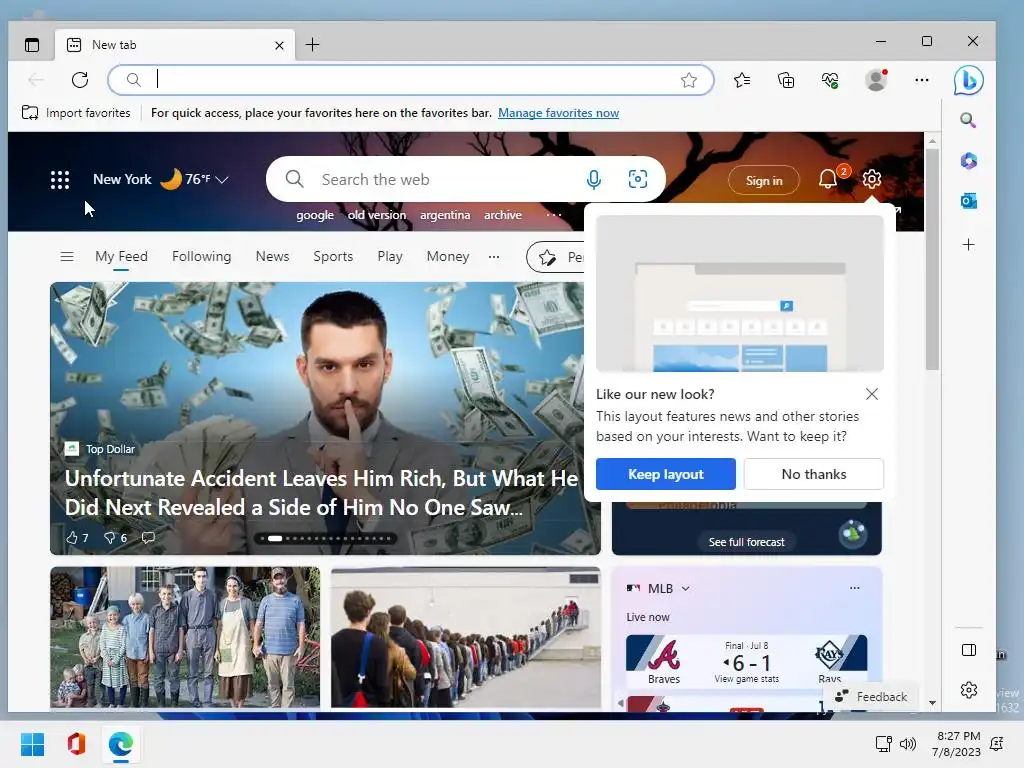Screen dimensions: 1024x768
Task: Switch to Following tab
Action: [x=202, y=257]
